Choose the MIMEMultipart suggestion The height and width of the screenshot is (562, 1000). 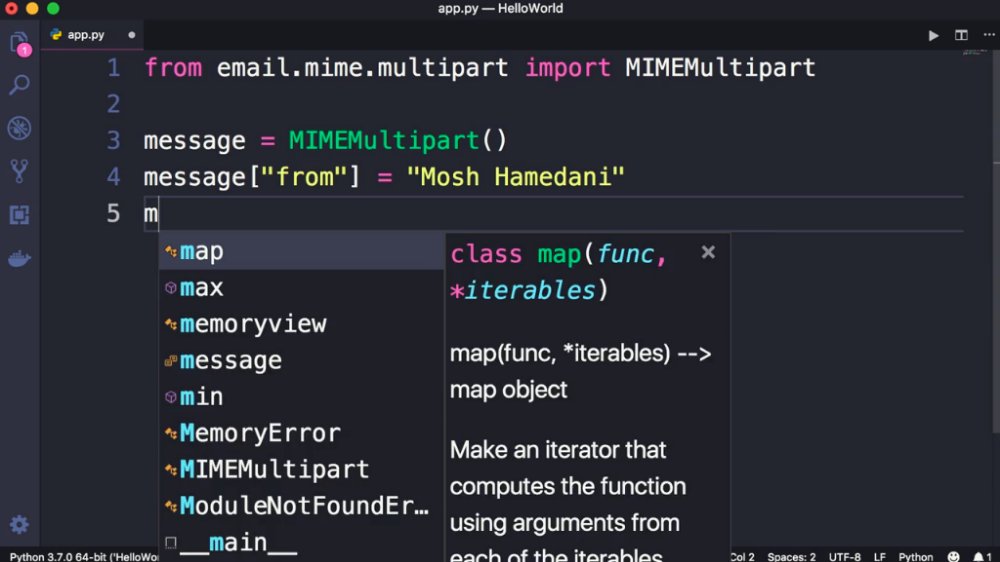tap(301, 470)
